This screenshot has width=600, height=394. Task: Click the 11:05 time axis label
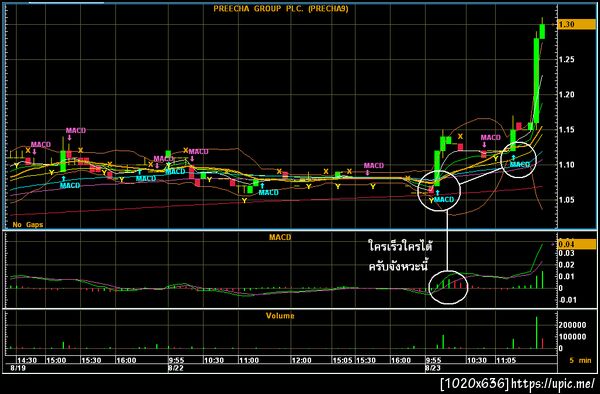coord(506,360)
